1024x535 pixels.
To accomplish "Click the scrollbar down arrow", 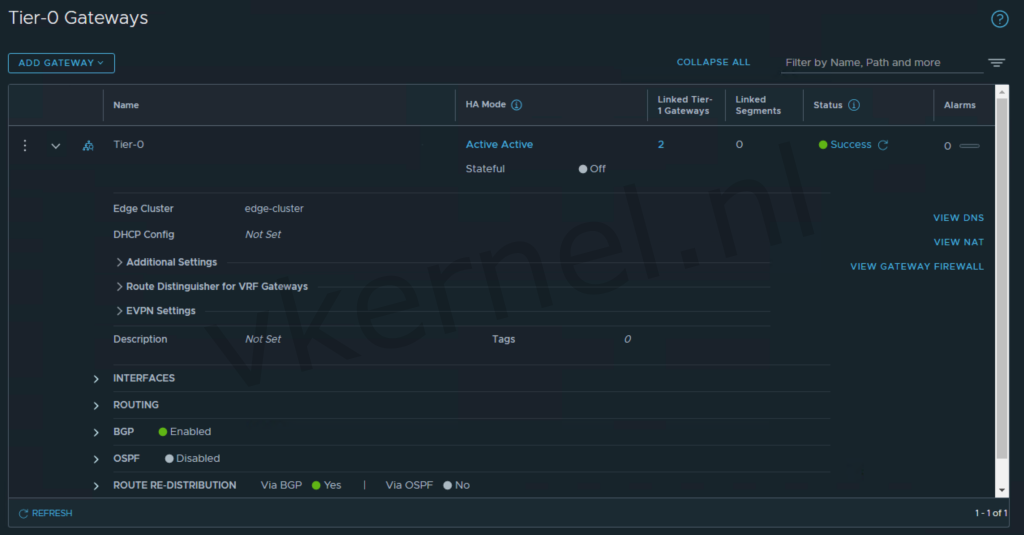I will click(1002, 490).
